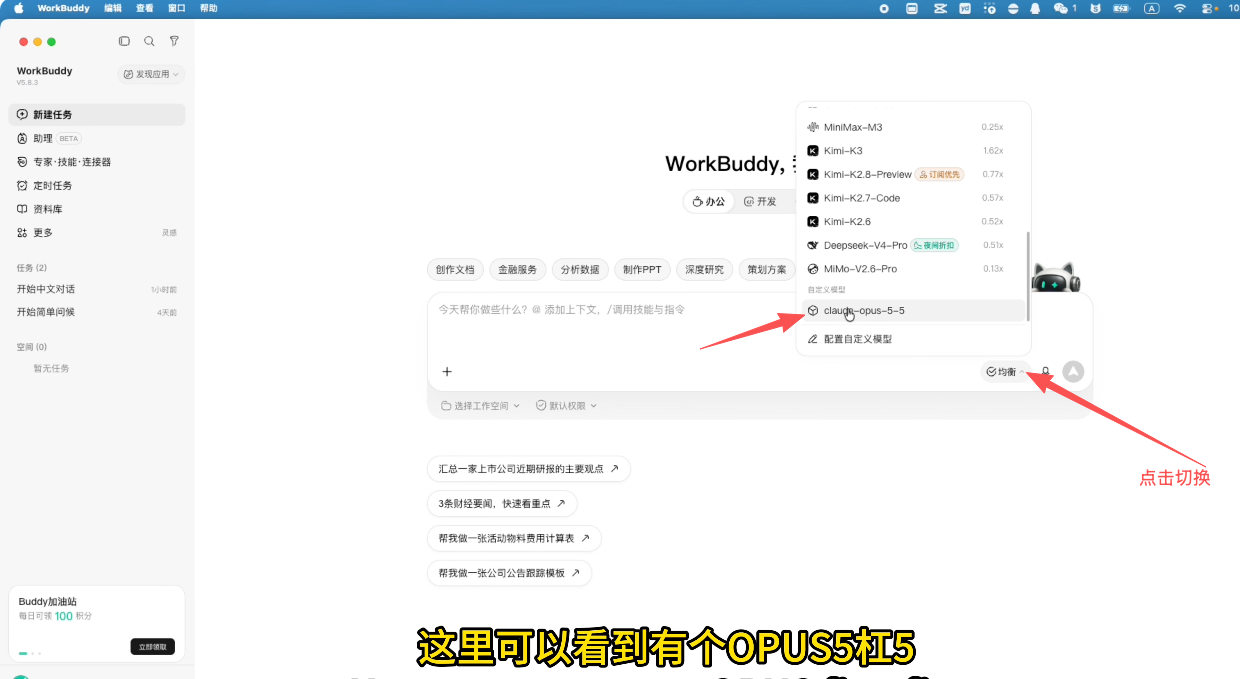The height and width of the screenshot is (679, 1240).
Task: Choose MiMo-V2.6-Pro model
Action: click(x=914, y=269)
